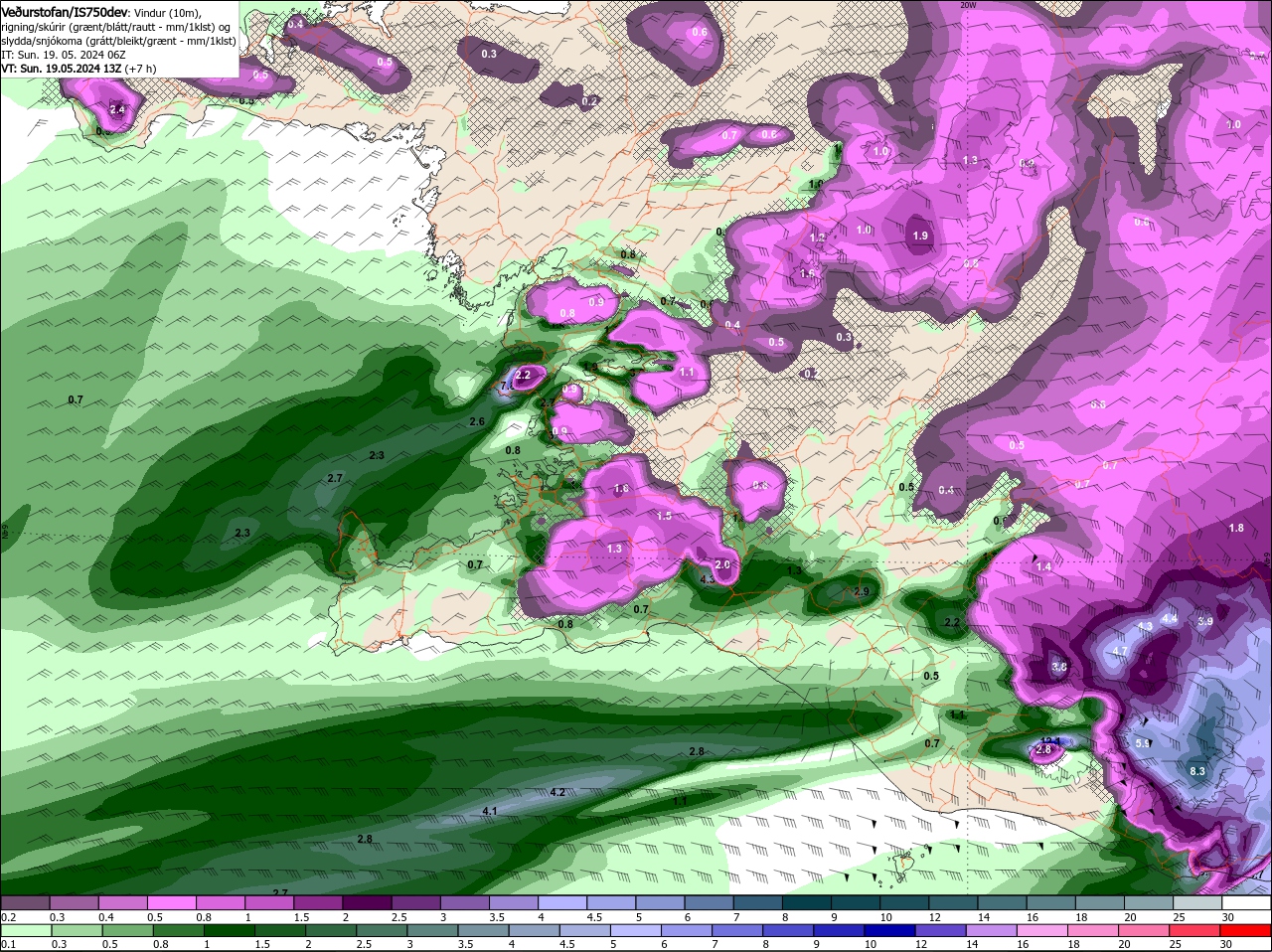Click the value '1.9' in the northern purple area
This screenshot has height=952, width=1272.
point(920,236)
